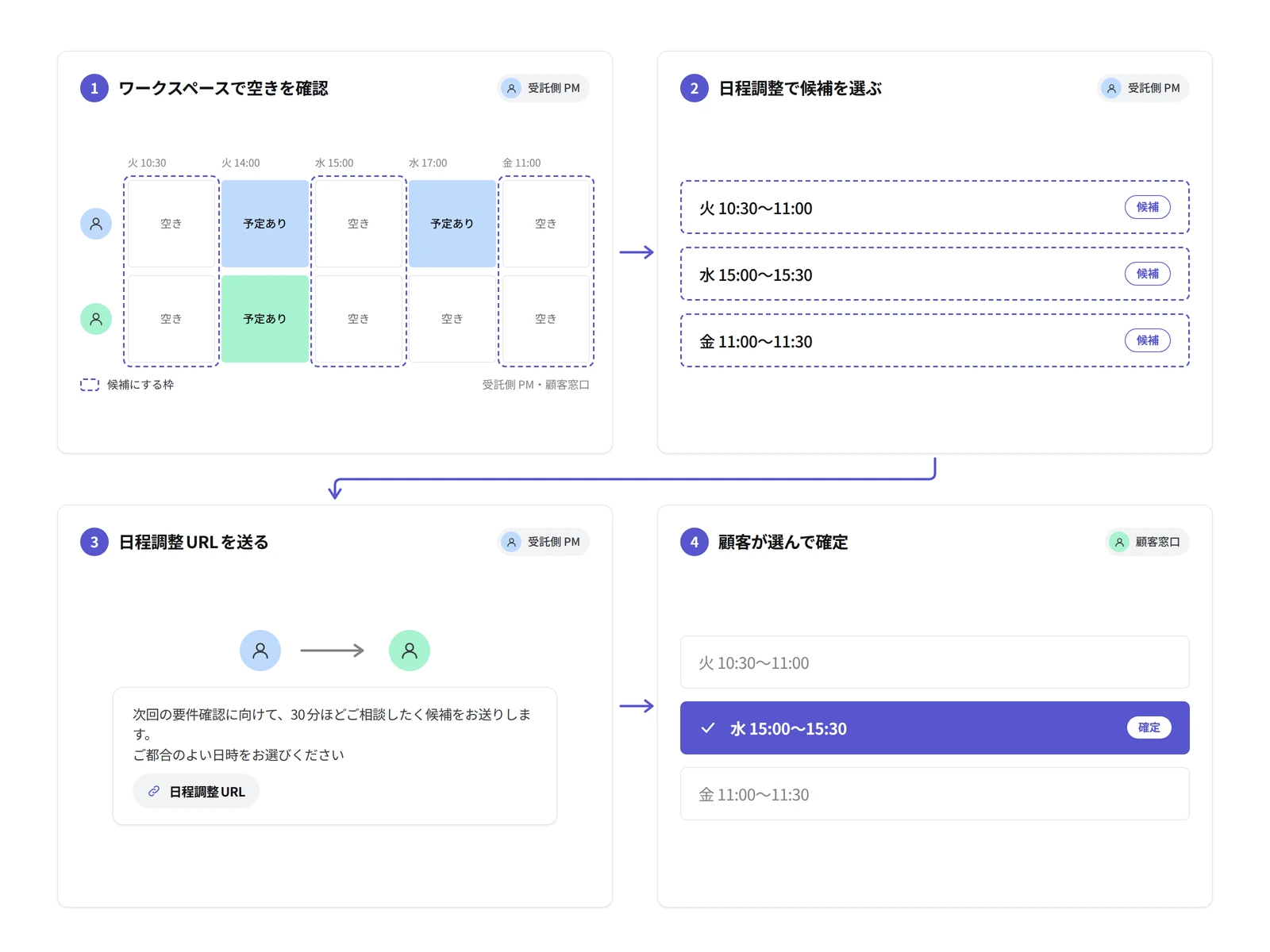
Task: Click blue user's 空き cell at 火 10:30
Action: click(171, 224)
